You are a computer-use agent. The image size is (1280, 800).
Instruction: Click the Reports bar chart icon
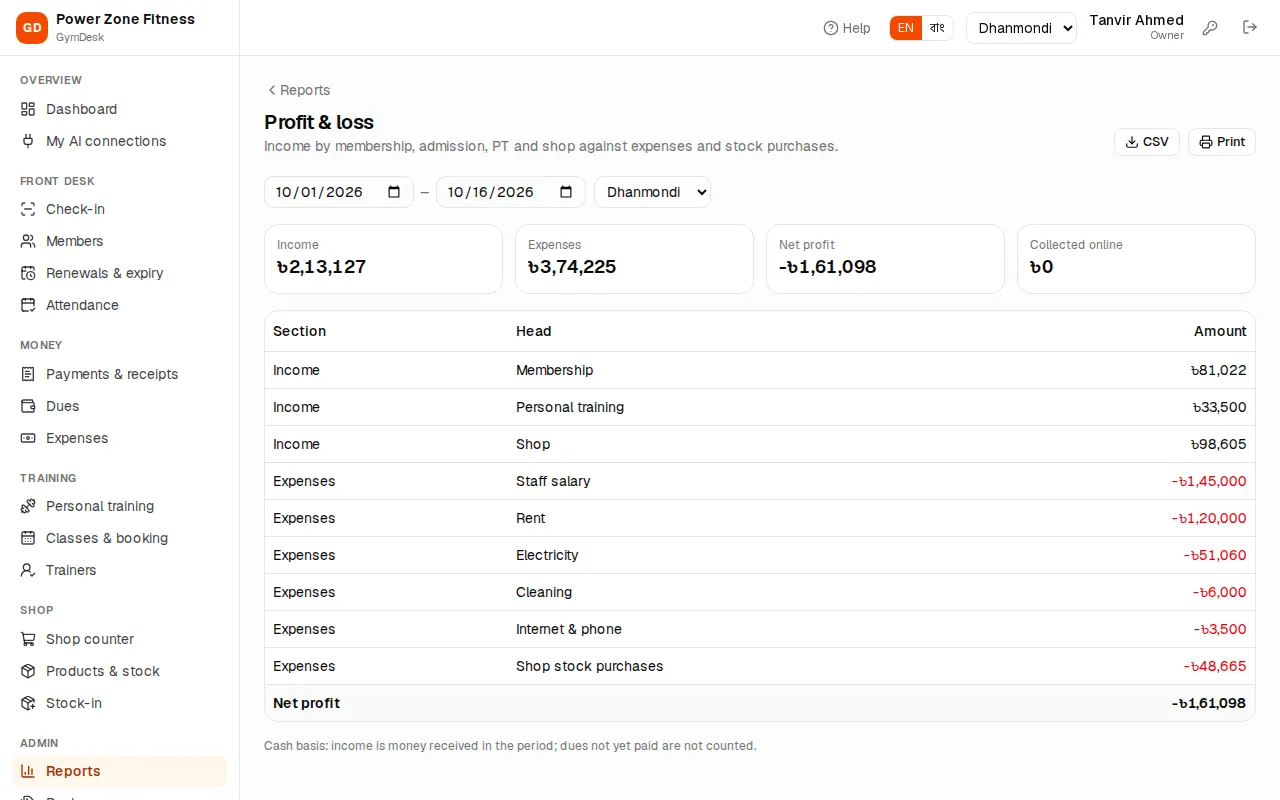click(28, 771)
